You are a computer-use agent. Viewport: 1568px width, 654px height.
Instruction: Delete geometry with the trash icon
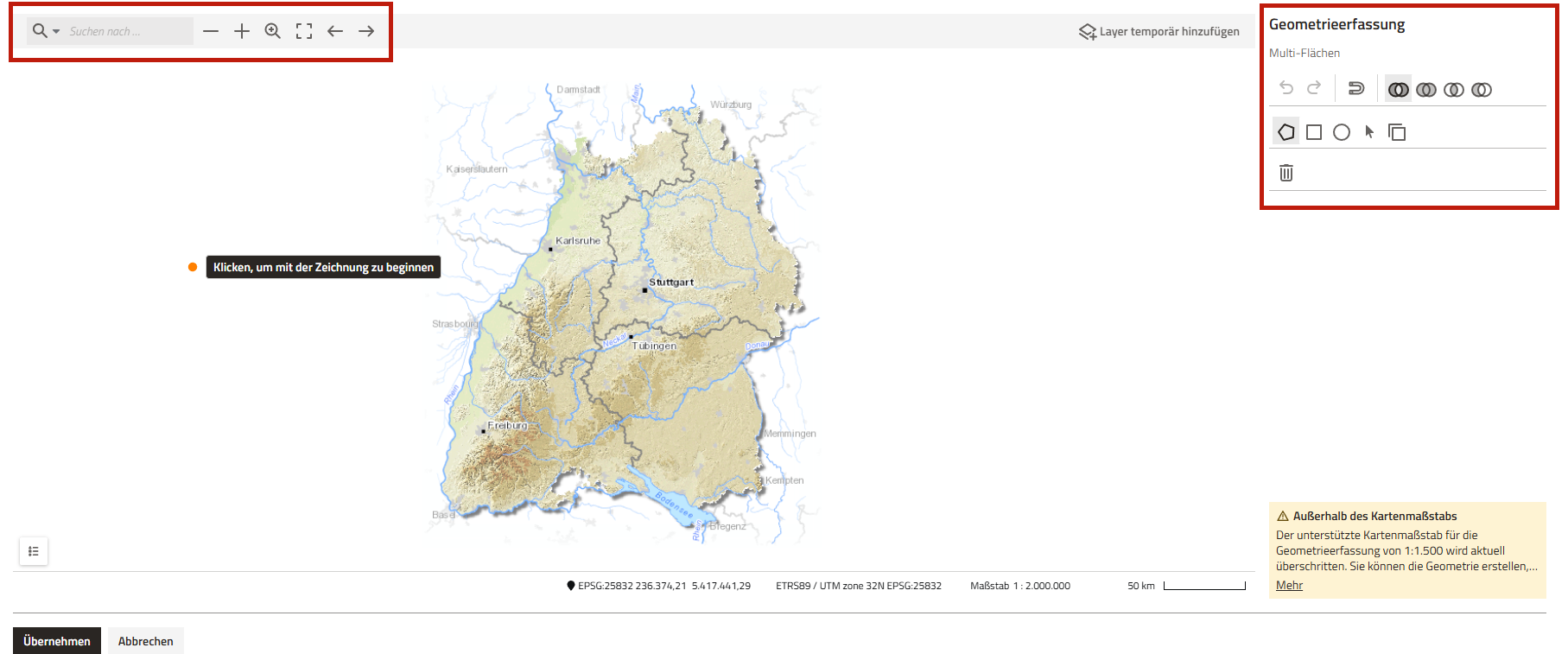pos(1286,173)
